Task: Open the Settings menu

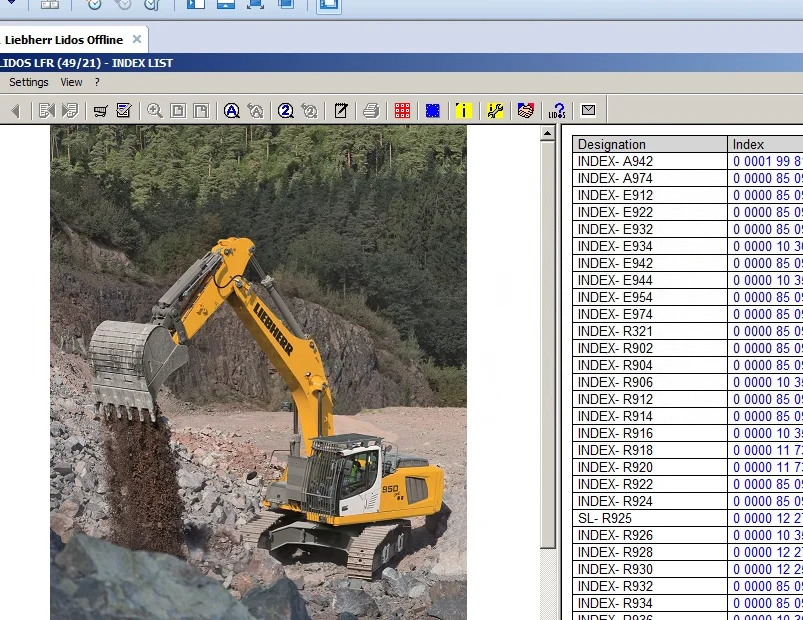Action: (x=29, y=82)
